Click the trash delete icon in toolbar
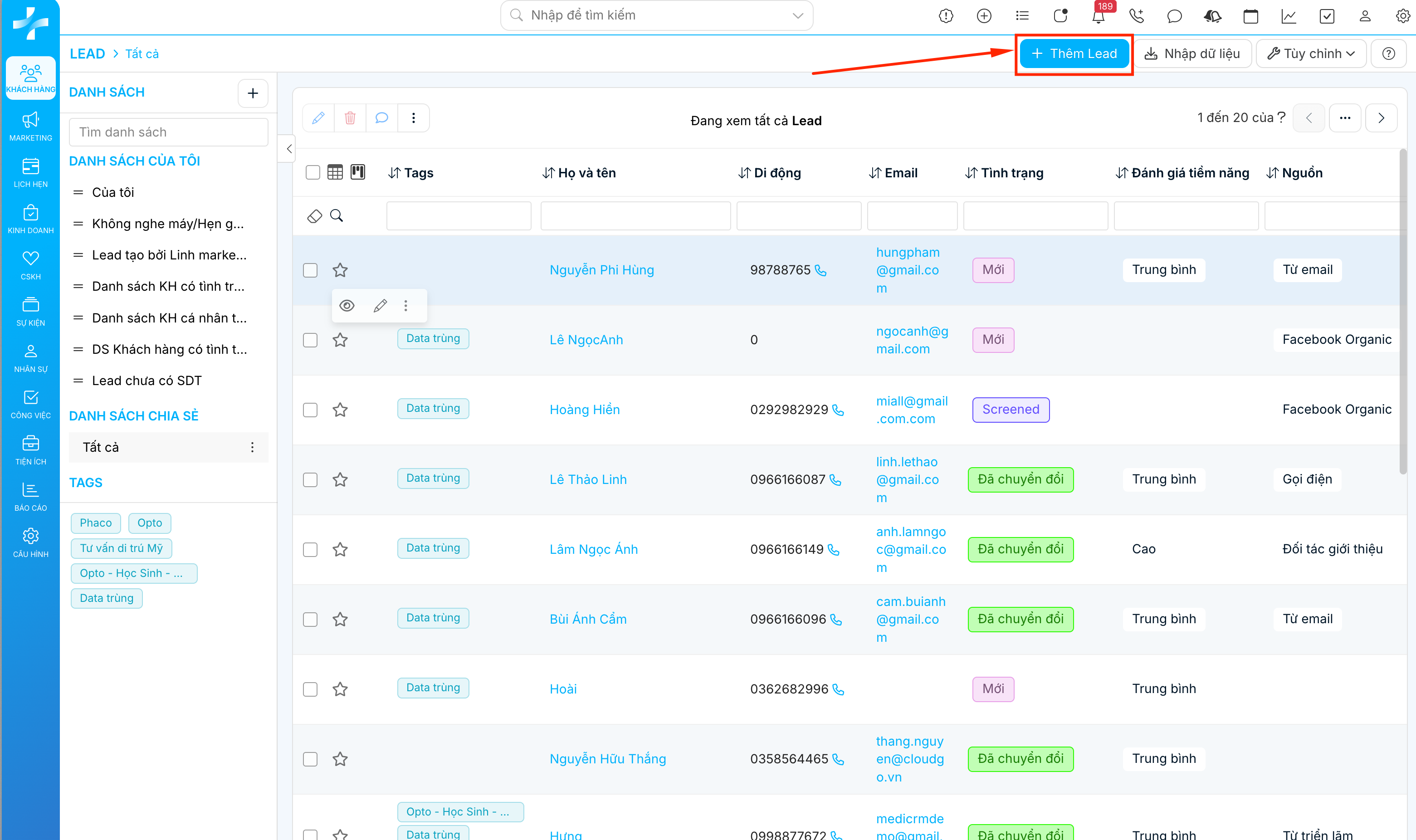Viewport: 1416px width, 840px height. tap(350, 118)
